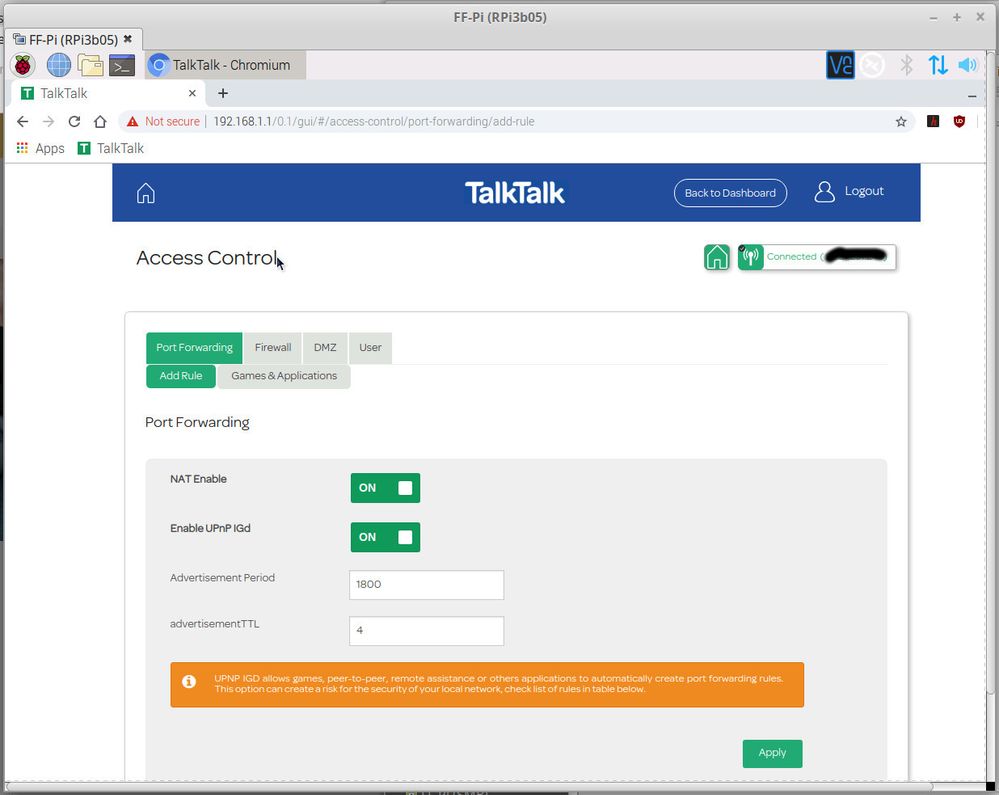The width and height of the screenshot is (999, 795).
Task: Click the TalkTalk home icon in header
Action: pos(146,193)
